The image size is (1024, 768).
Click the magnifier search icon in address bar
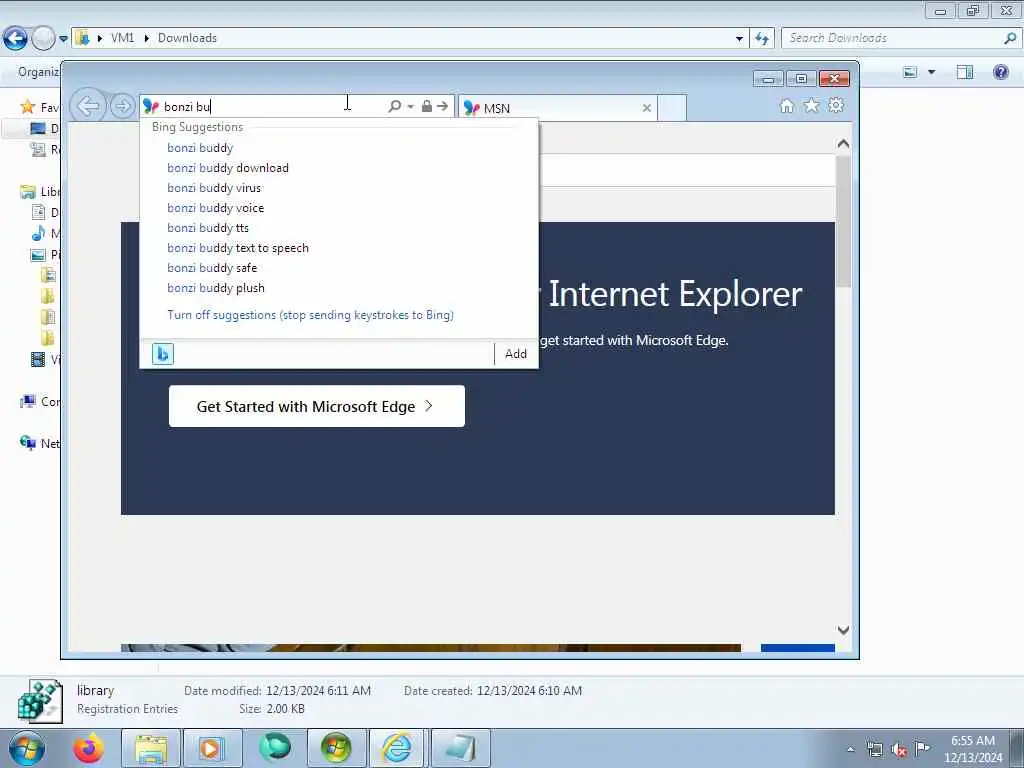[x=394, y=106]
